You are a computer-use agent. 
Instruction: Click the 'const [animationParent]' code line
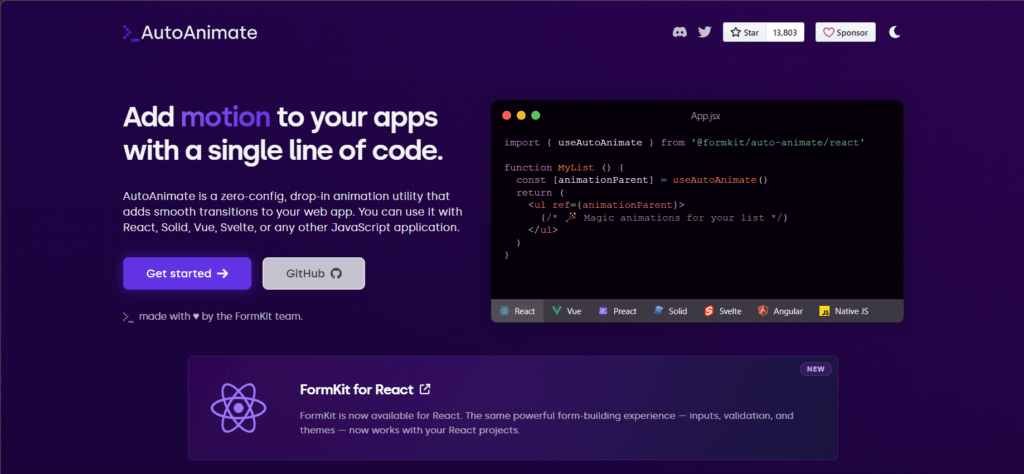point(643,180)
